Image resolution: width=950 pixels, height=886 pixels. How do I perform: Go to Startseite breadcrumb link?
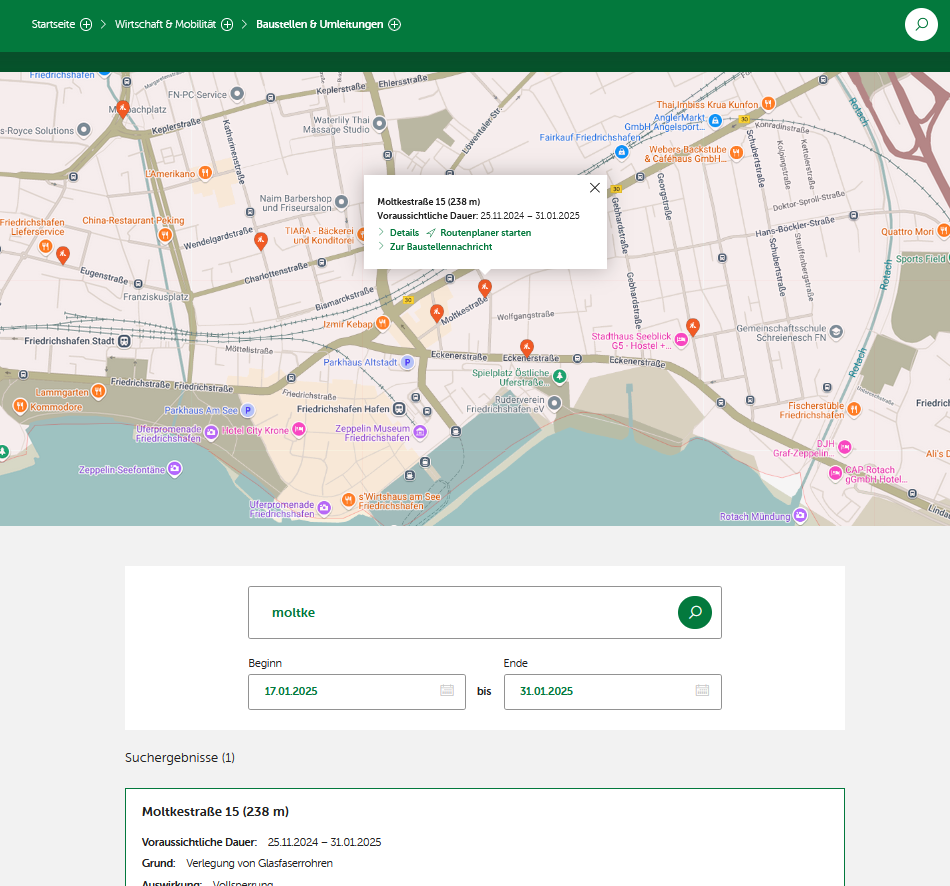53,24
